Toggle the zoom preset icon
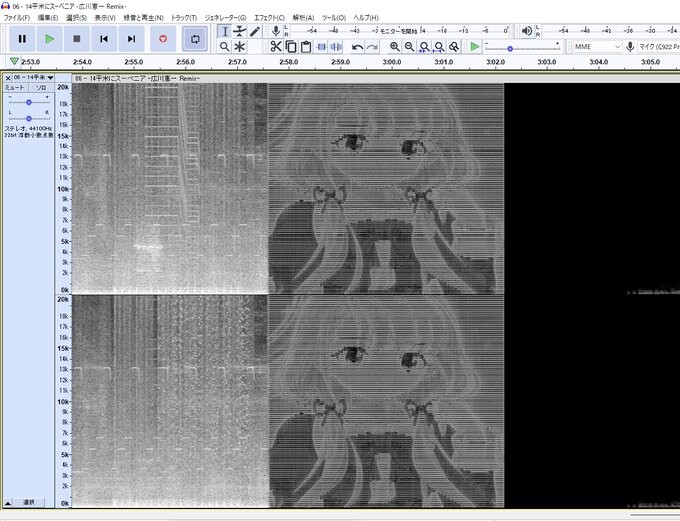 click(x=454, y=46)
